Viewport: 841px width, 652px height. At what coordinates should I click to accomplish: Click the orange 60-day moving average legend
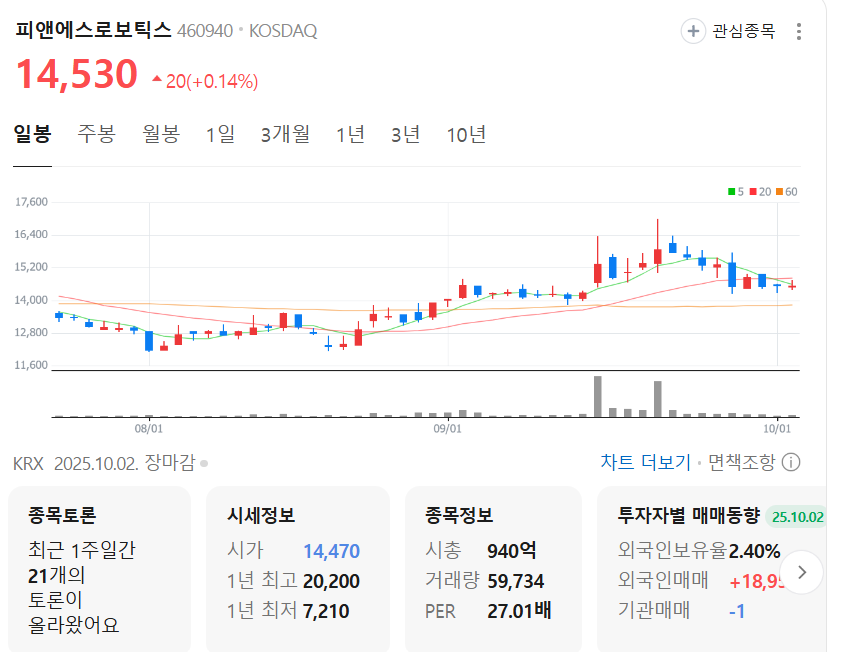(786, 191)
